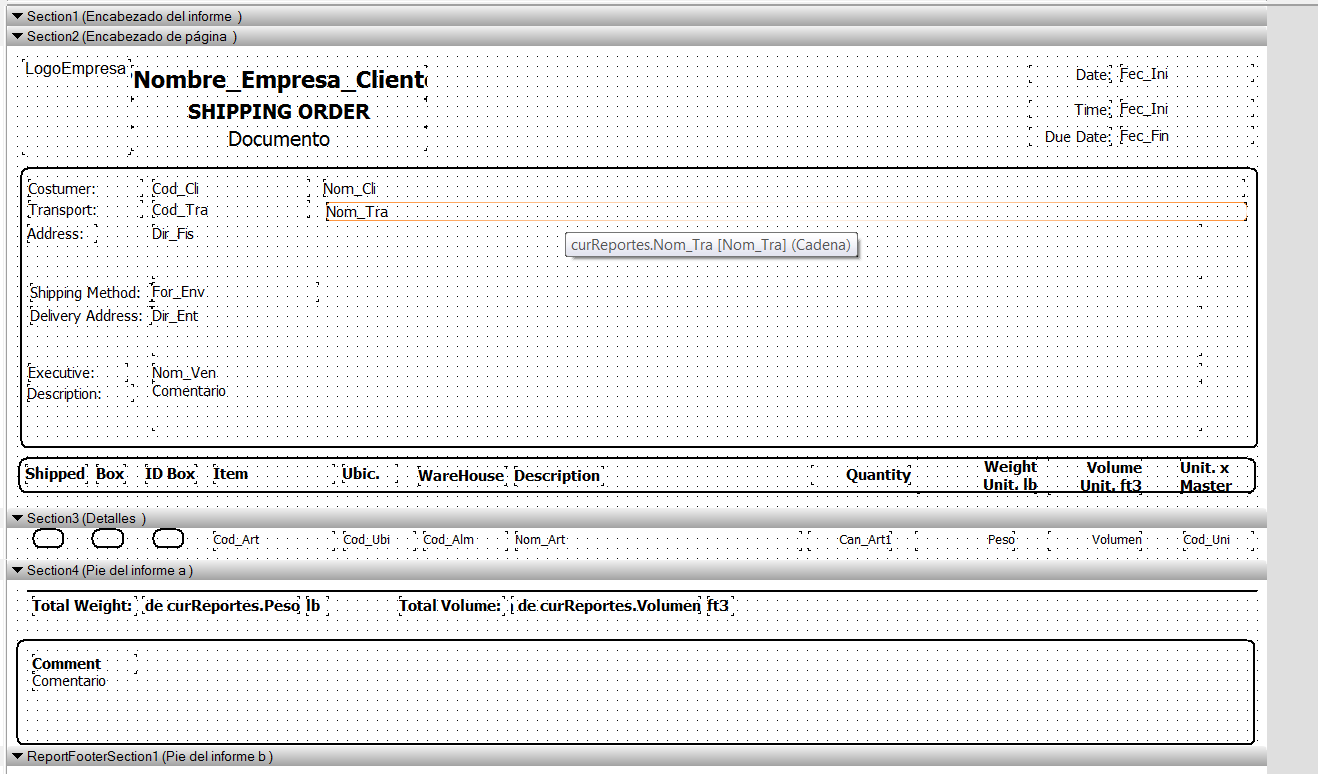The width and height of the screenshot is (1318, 774).
Task: Collapse Section1 Encabezado del informe triangle
Action: [x=17, y=17]
